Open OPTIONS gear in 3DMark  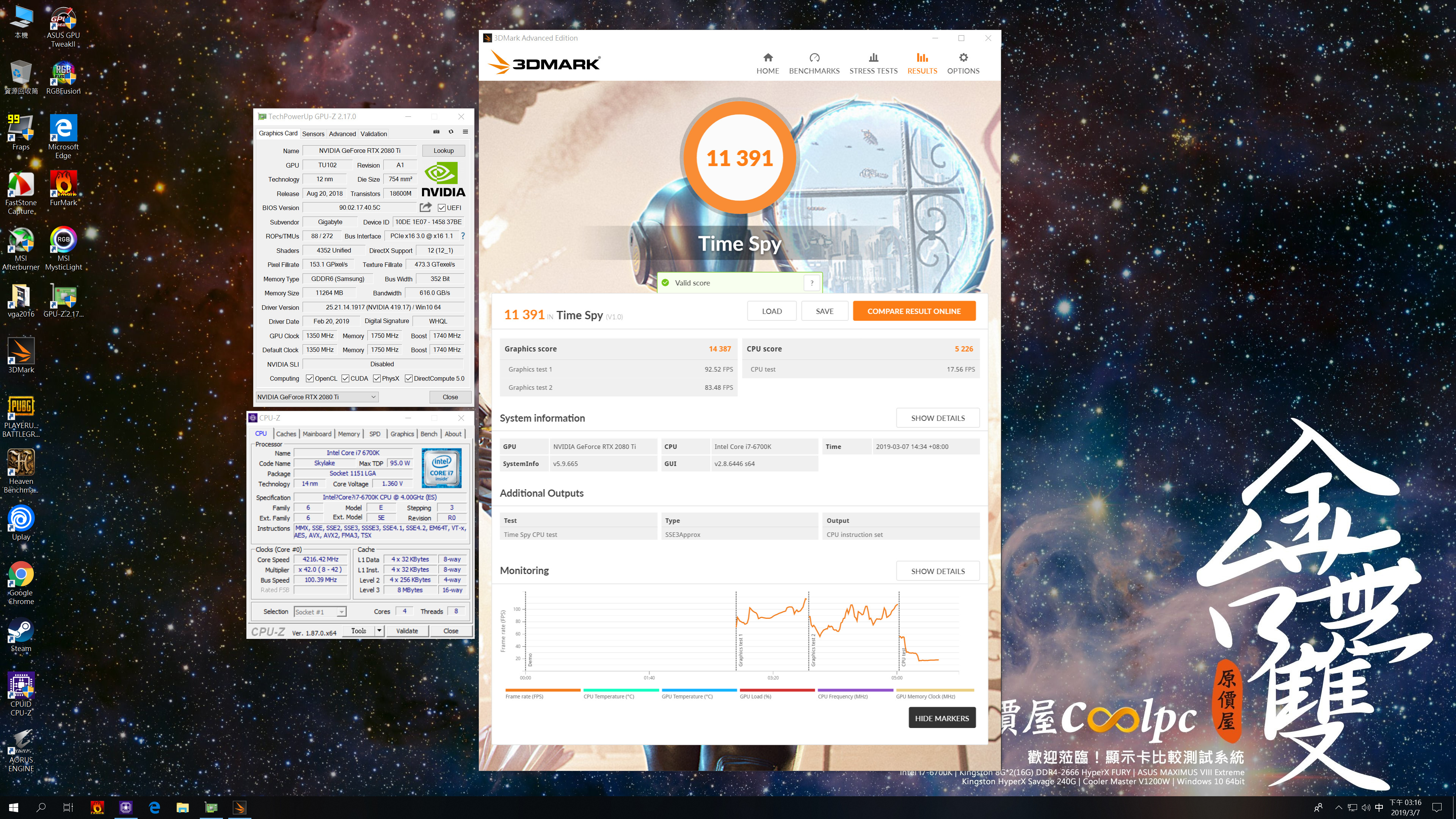tap(963, 63)
